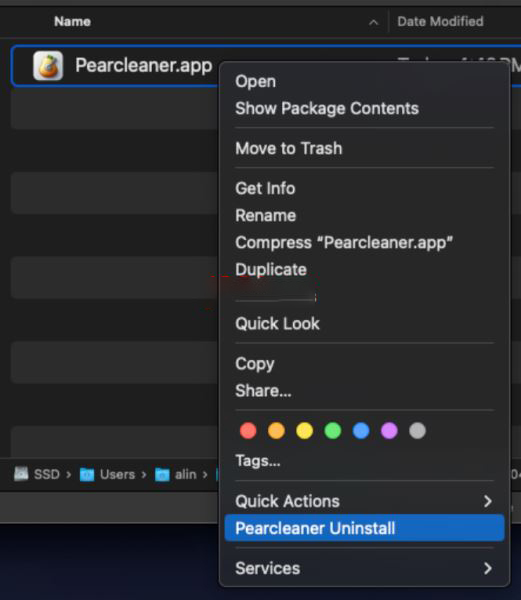Go to SSD in the path bar
The height and width of the screenshot is (600, 521).
(x=47, y=474)
